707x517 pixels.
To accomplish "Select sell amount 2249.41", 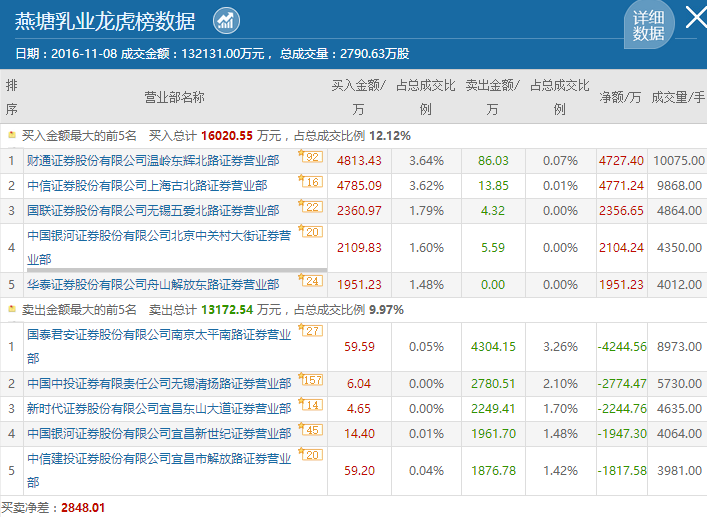I will 493,409.
